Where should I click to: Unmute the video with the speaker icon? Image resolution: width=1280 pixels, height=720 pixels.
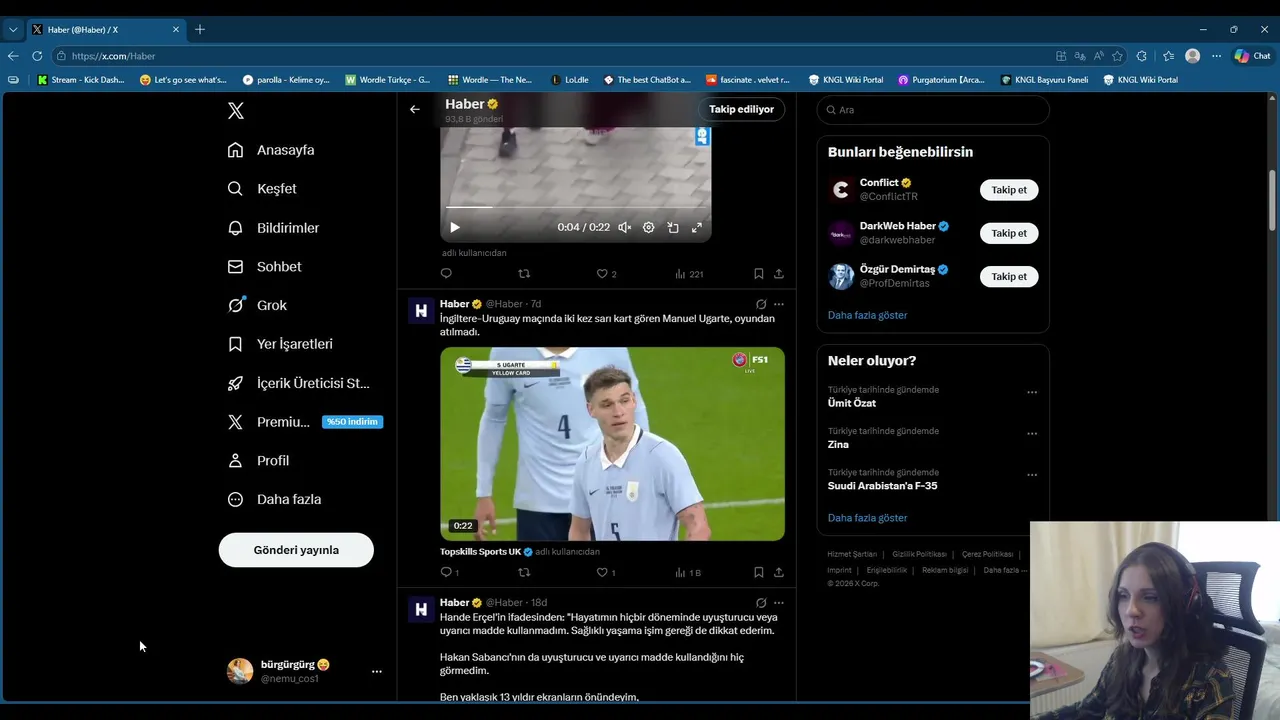(x=624, y=227)
